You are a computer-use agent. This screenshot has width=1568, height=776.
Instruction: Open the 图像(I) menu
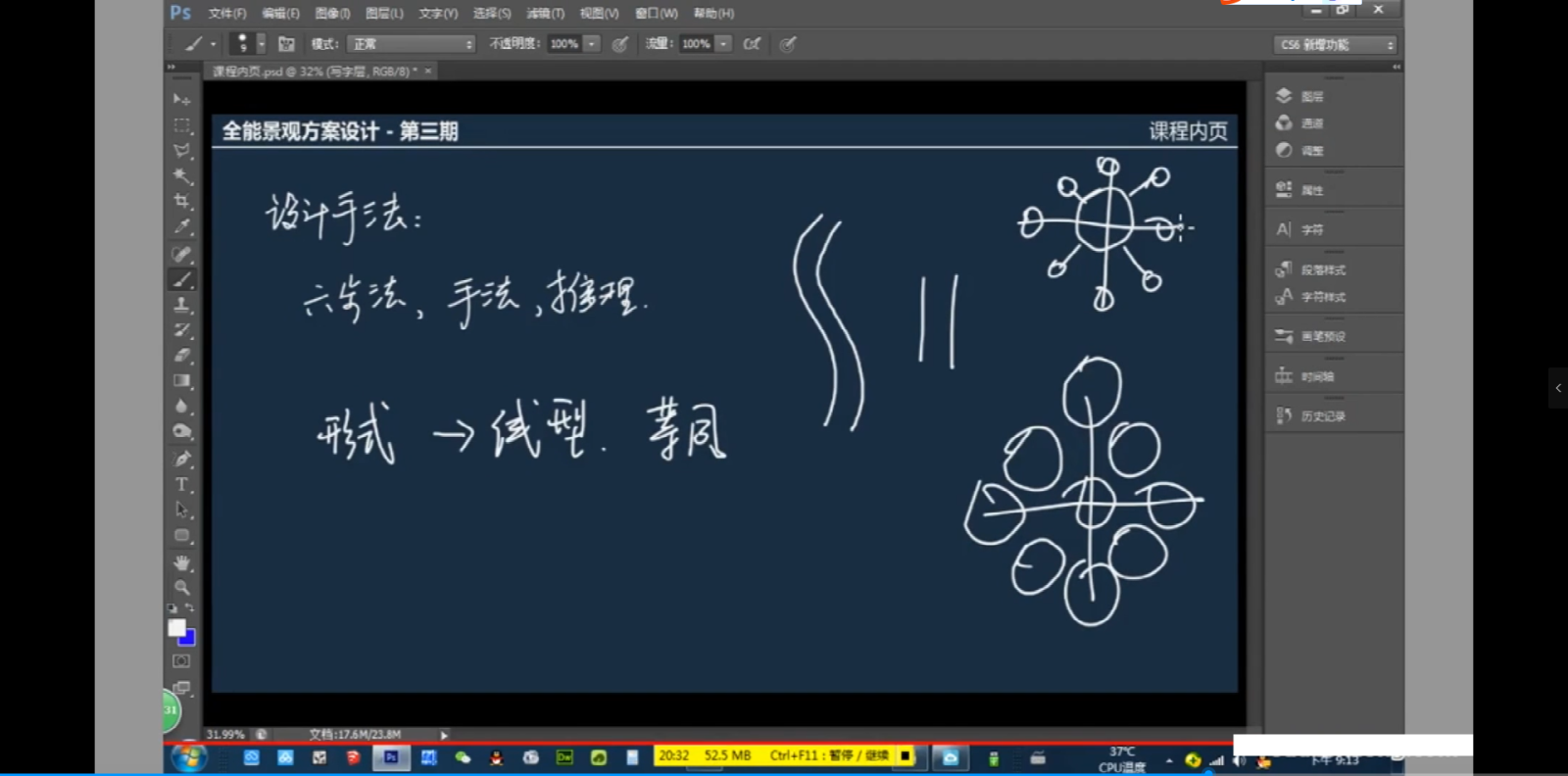coord(332,14)
